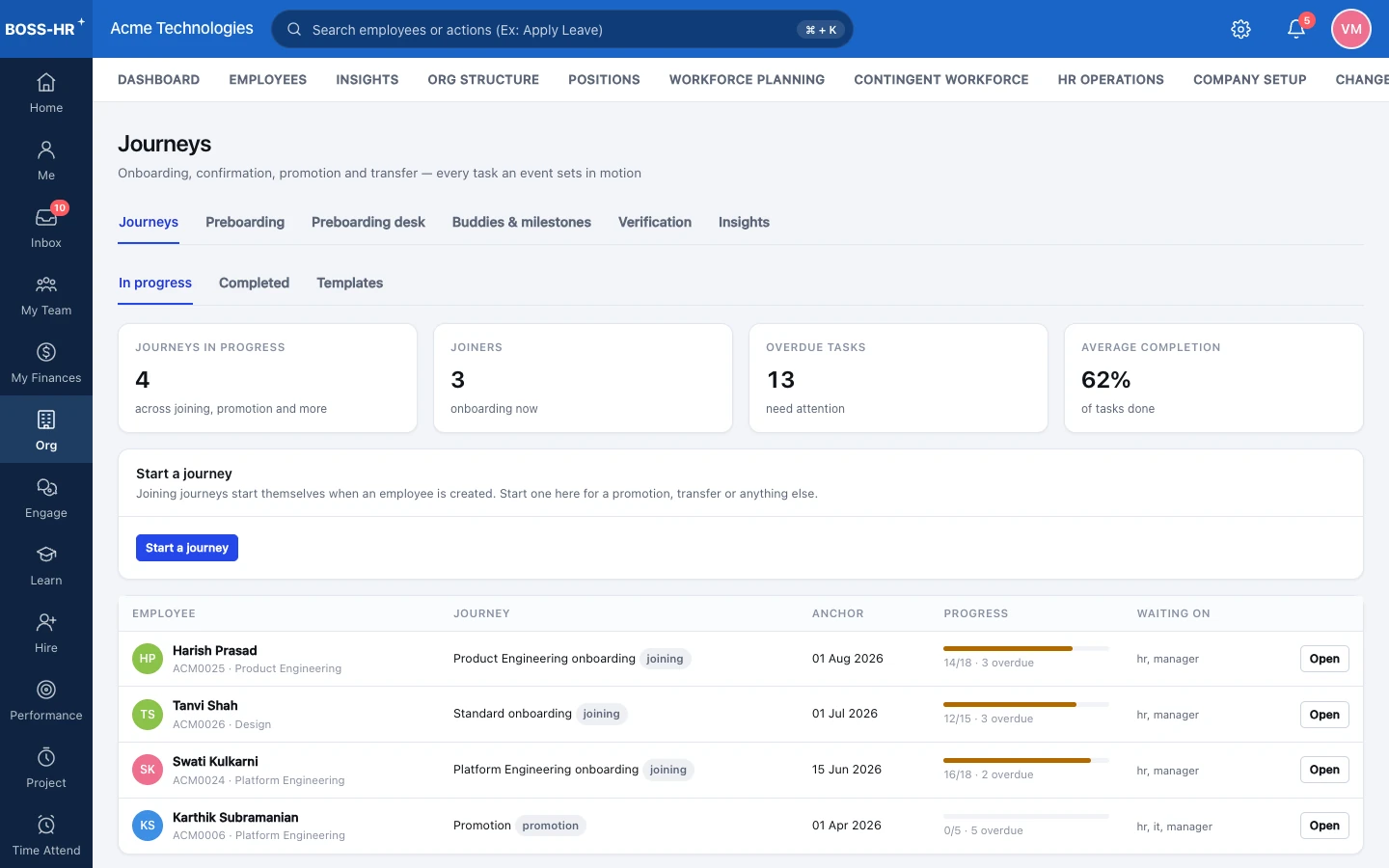1389x868 pixels.
Task: Click the Start a journey button
Action: point(187,548)
